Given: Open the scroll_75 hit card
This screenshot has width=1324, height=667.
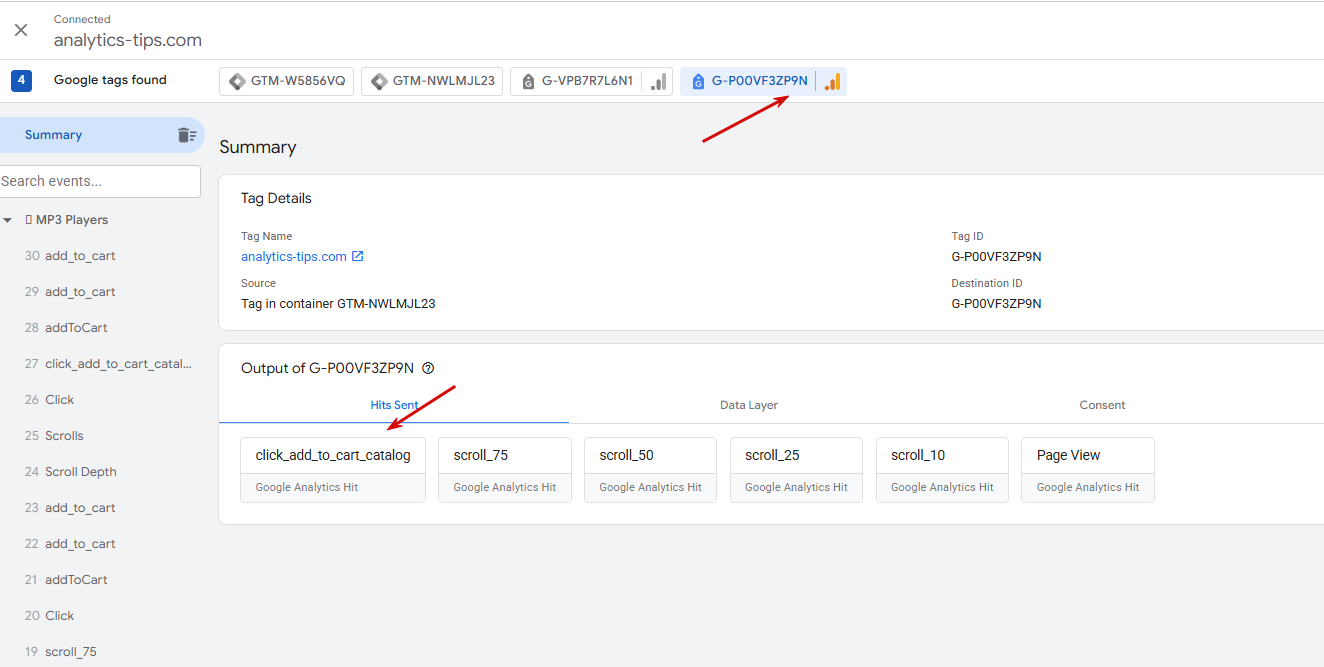Looking at the screenshot, I should (505, 470).
